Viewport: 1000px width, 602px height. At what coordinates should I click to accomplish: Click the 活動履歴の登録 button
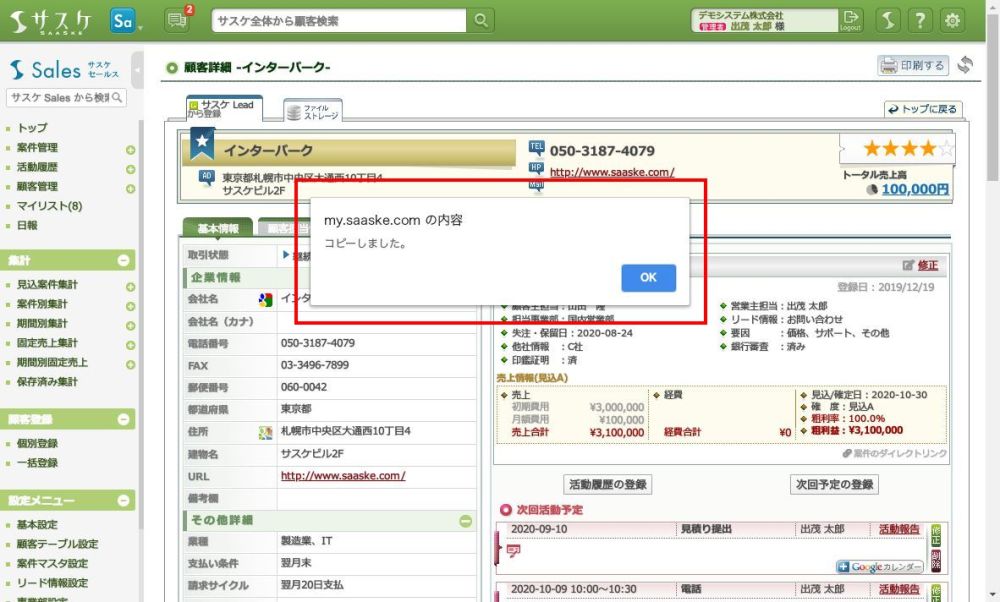608,485
